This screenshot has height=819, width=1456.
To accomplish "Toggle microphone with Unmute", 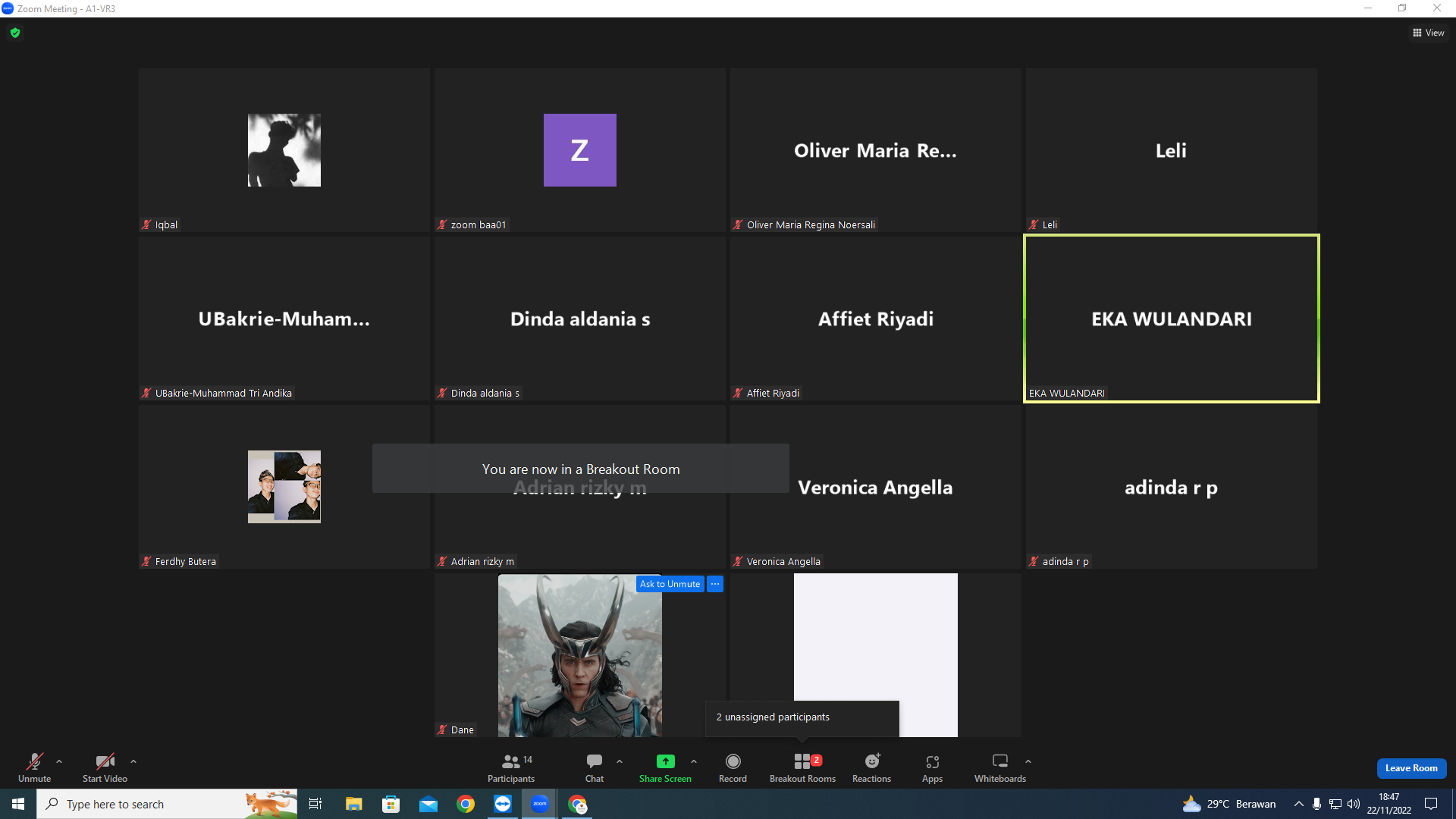I will 35,767.
